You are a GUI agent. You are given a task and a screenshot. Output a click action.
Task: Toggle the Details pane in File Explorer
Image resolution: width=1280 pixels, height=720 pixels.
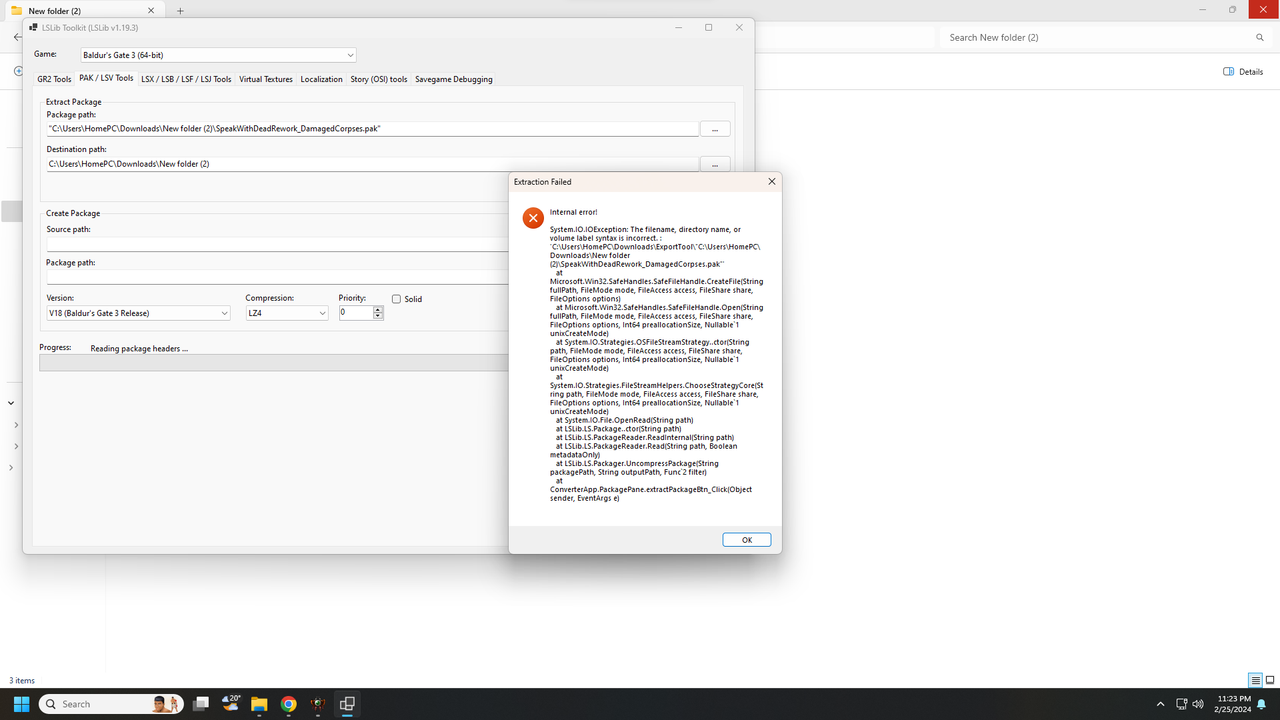pos(1243,71)
